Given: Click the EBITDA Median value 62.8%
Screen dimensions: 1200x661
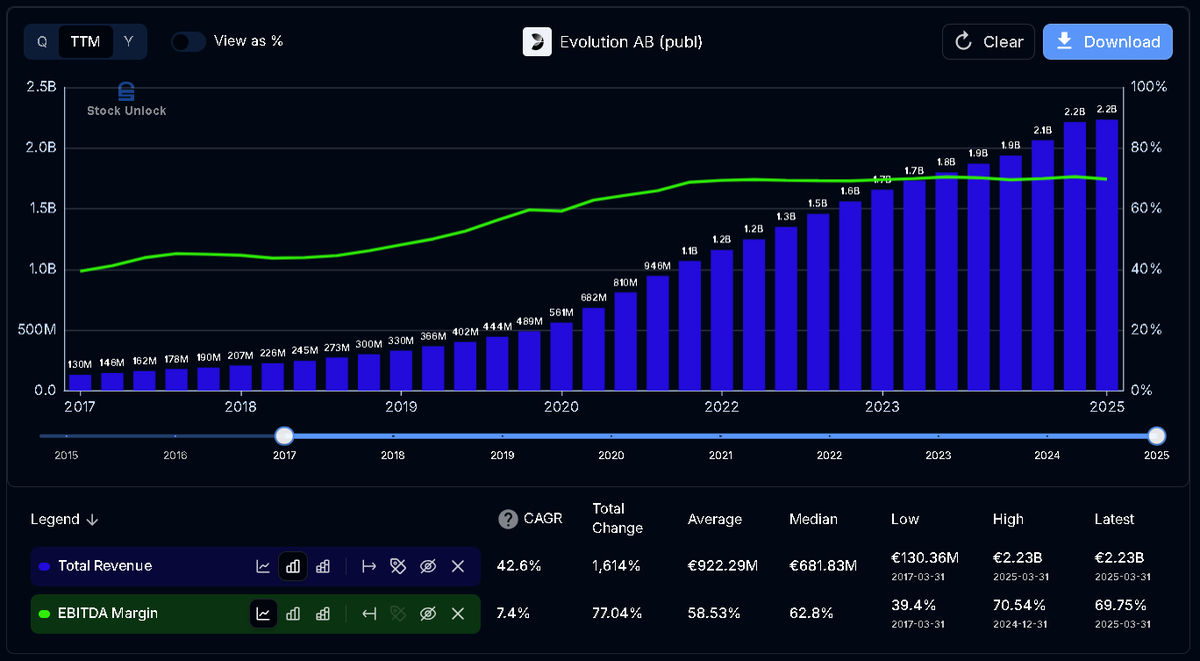Looking at the screenshot, I should (x=811, y=613).
